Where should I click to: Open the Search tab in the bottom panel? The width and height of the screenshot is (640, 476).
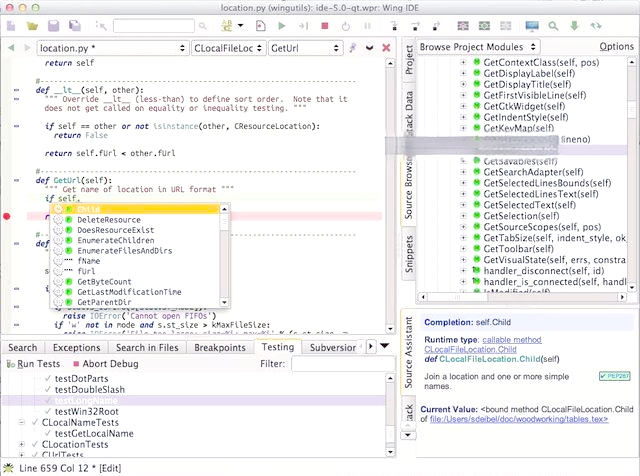coord(22,348)
